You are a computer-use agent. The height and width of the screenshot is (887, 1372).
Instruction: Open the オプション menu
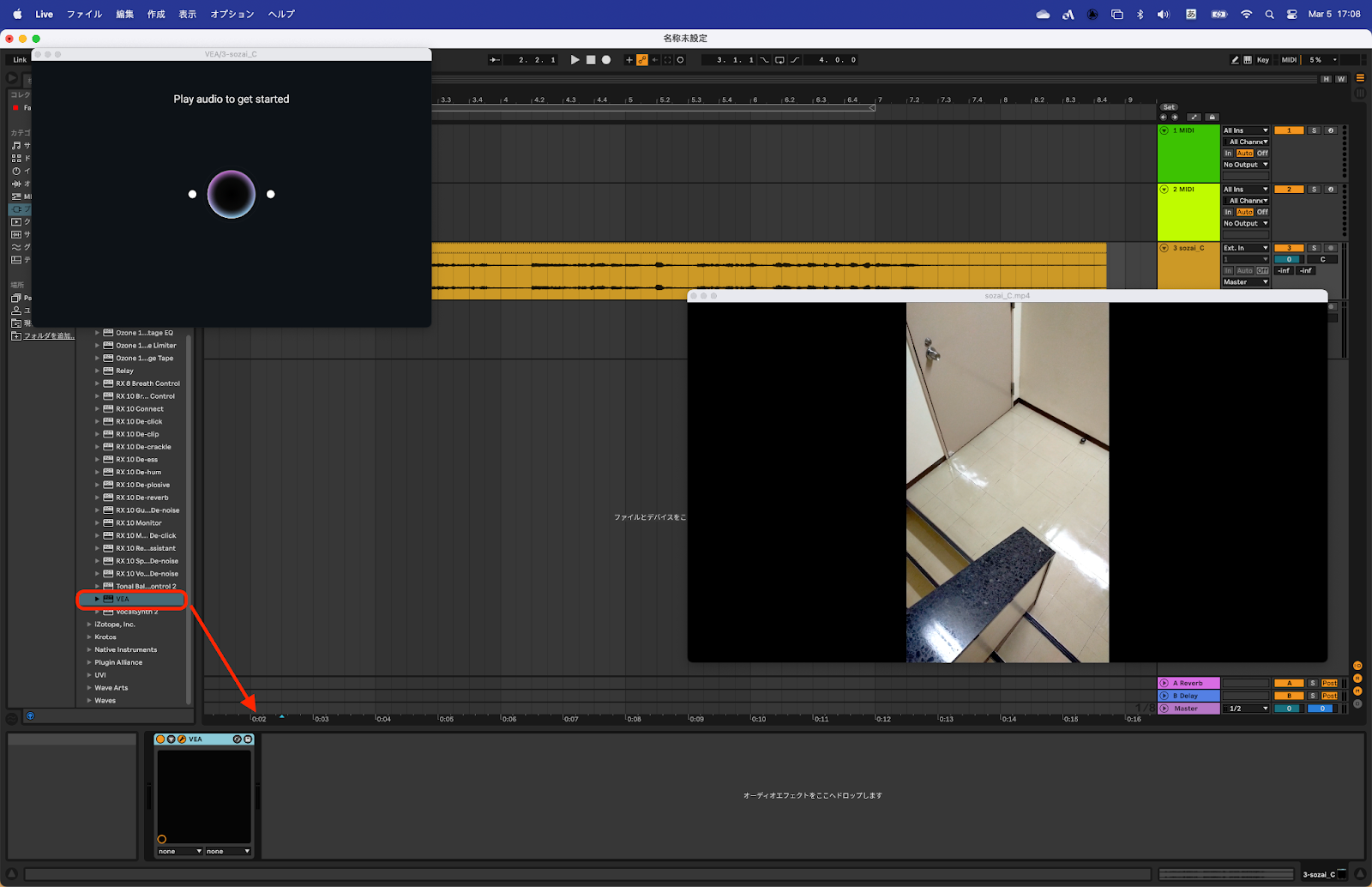pyautogui.click(x=232, y=15)
